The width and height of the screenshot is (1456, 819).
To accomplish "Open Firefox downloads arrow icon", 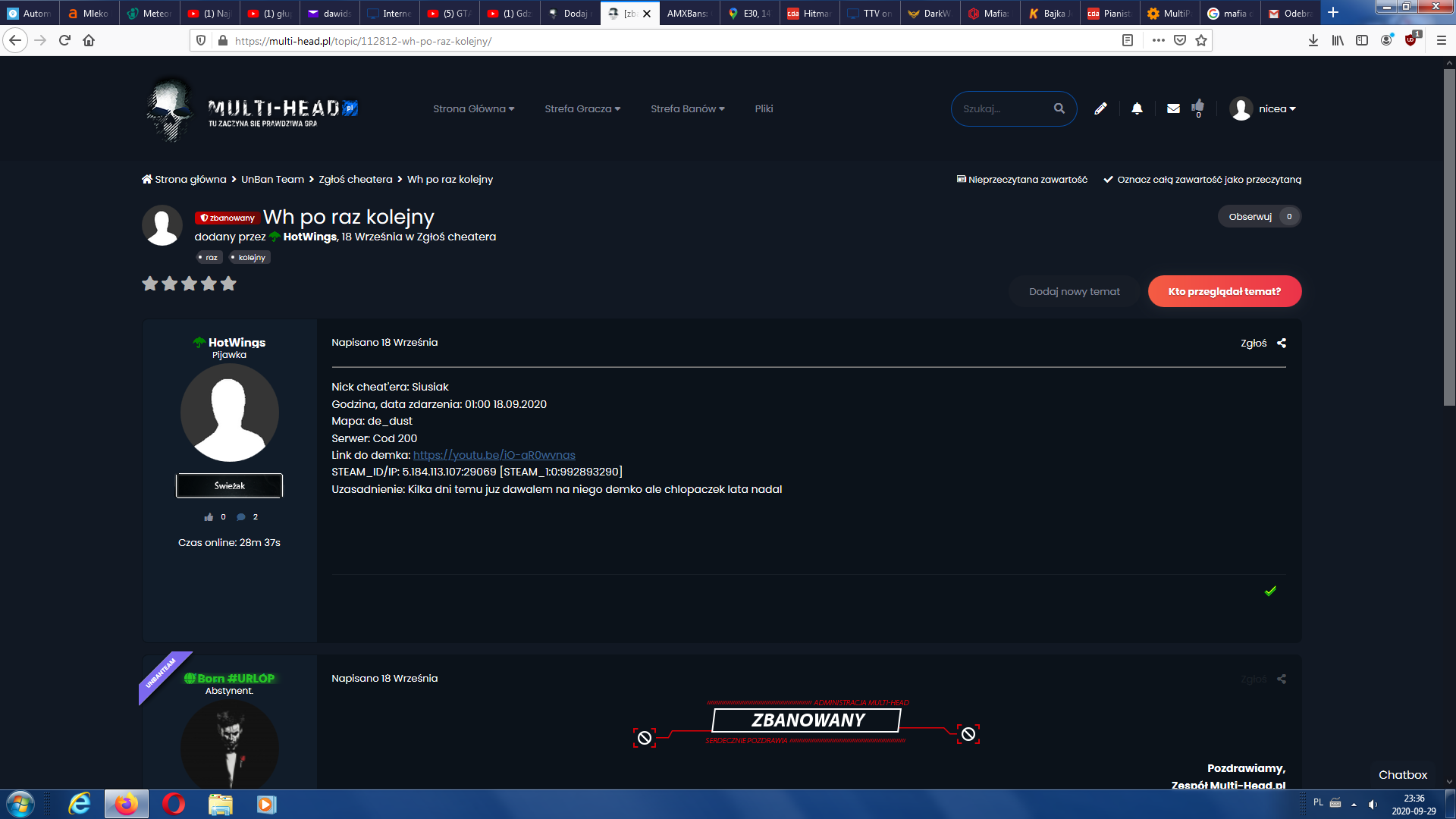I will (x=1313, y=40).
